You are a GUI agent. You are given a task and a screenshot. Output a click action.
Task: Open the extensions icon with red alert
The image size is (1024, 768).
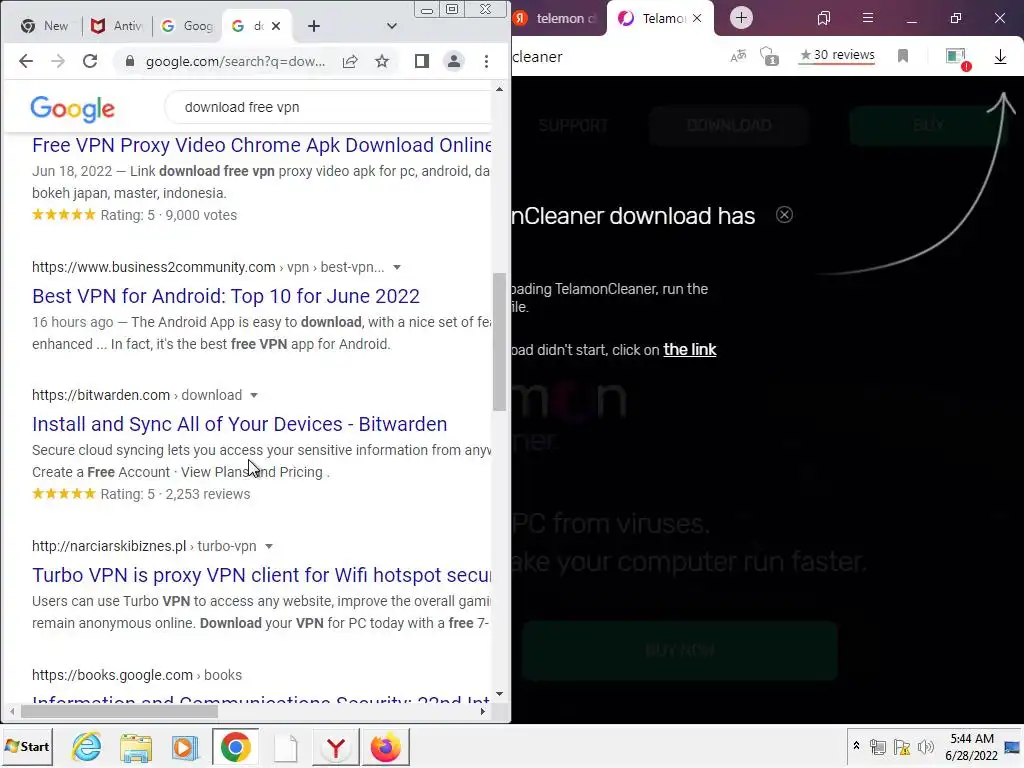pos(958,57)
